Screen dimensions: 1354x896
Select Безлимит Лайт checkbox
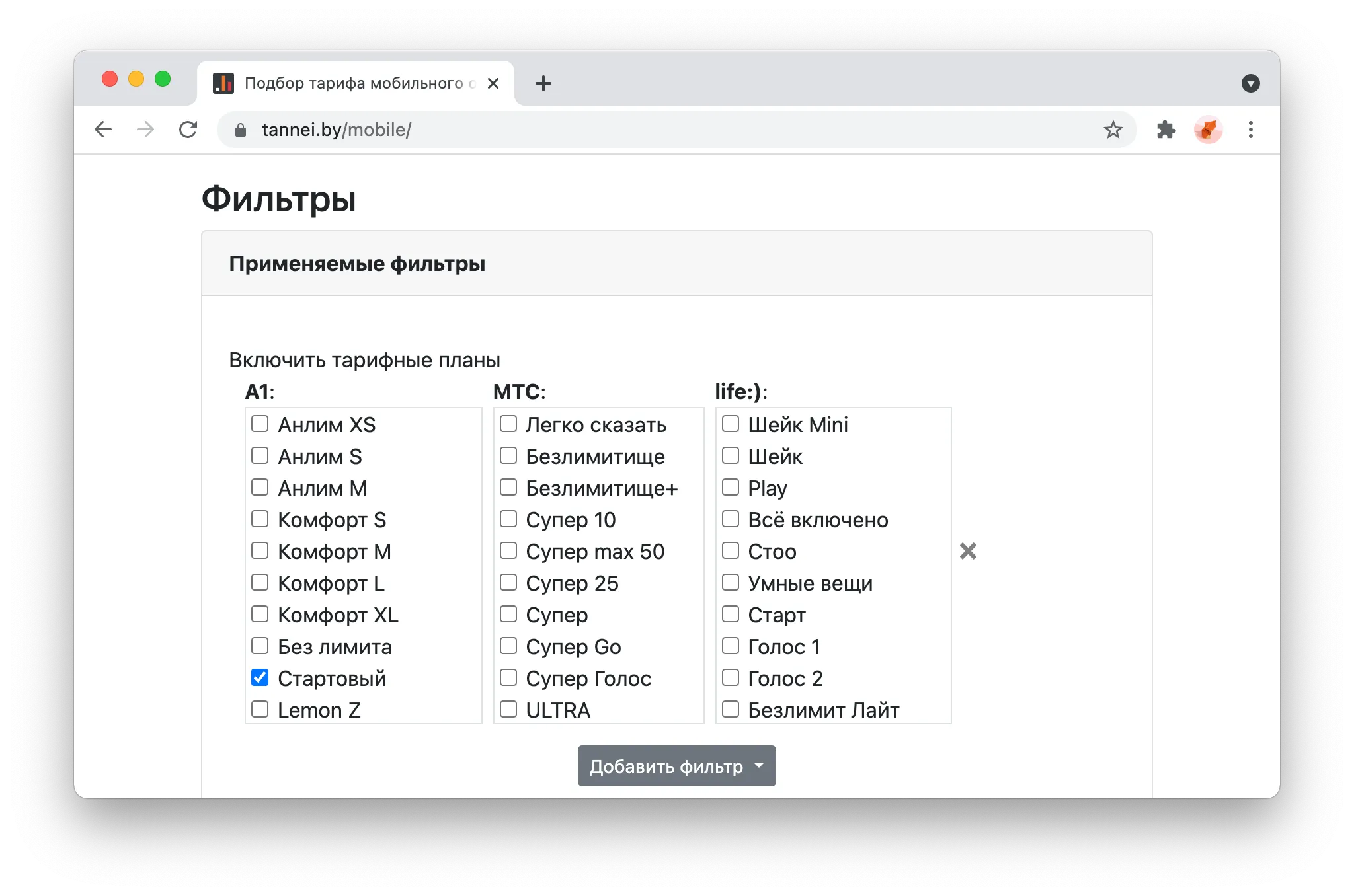coord(731,709)
